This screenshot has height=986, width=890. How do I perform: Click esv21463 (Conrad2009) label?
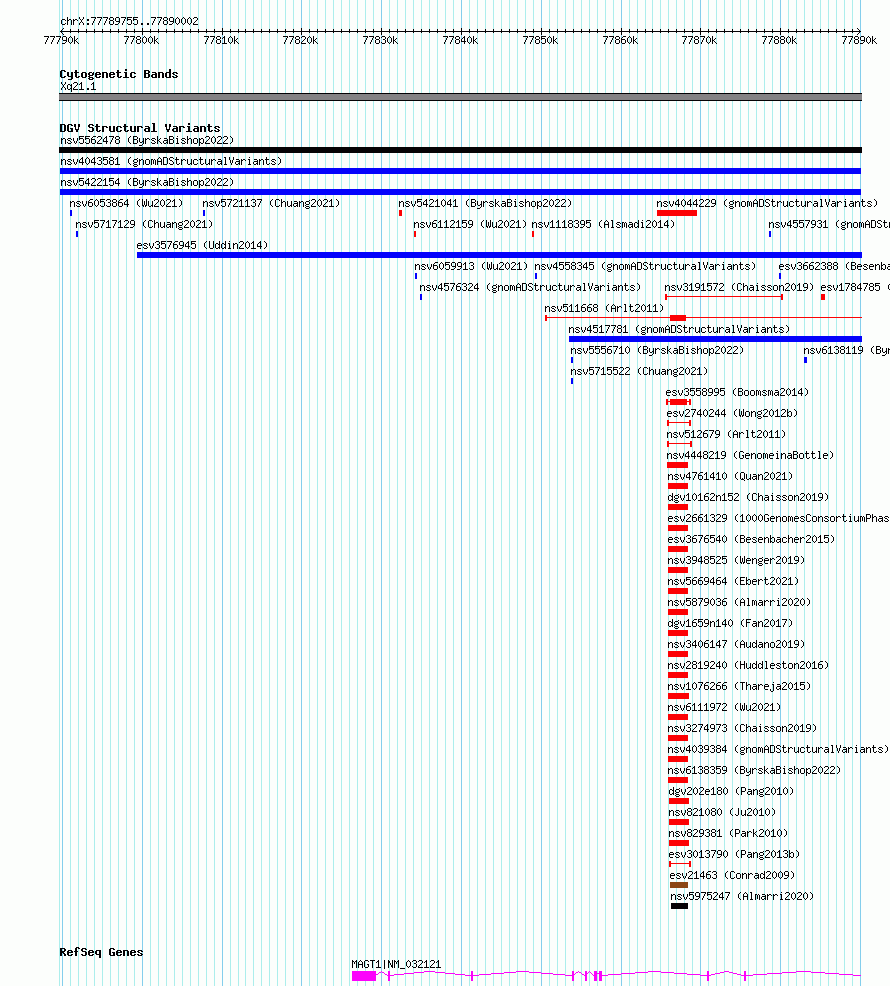[732, 875]
